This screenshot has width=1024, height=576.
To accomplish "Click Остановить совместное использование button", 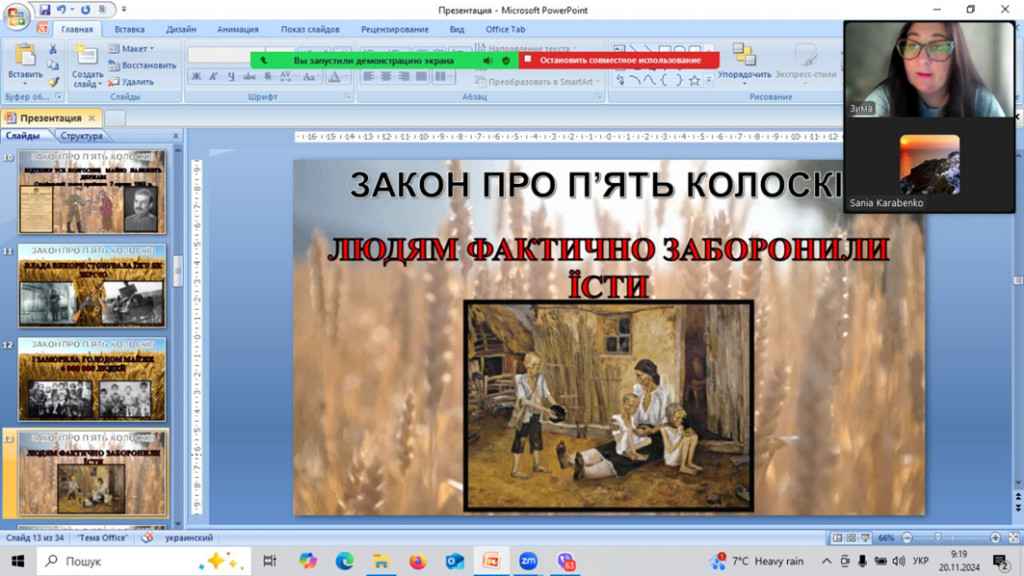I will click(x=620, y=60).
